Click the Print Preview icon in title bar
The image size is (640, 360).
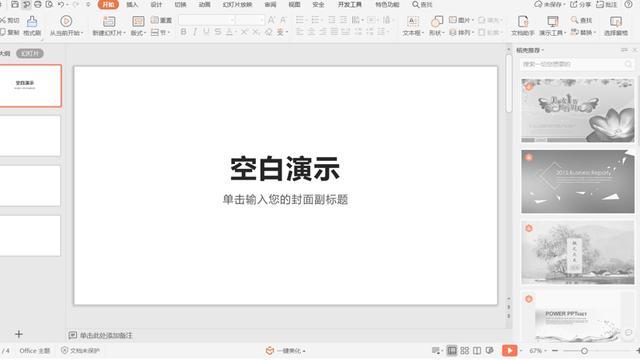coord(49,4)
